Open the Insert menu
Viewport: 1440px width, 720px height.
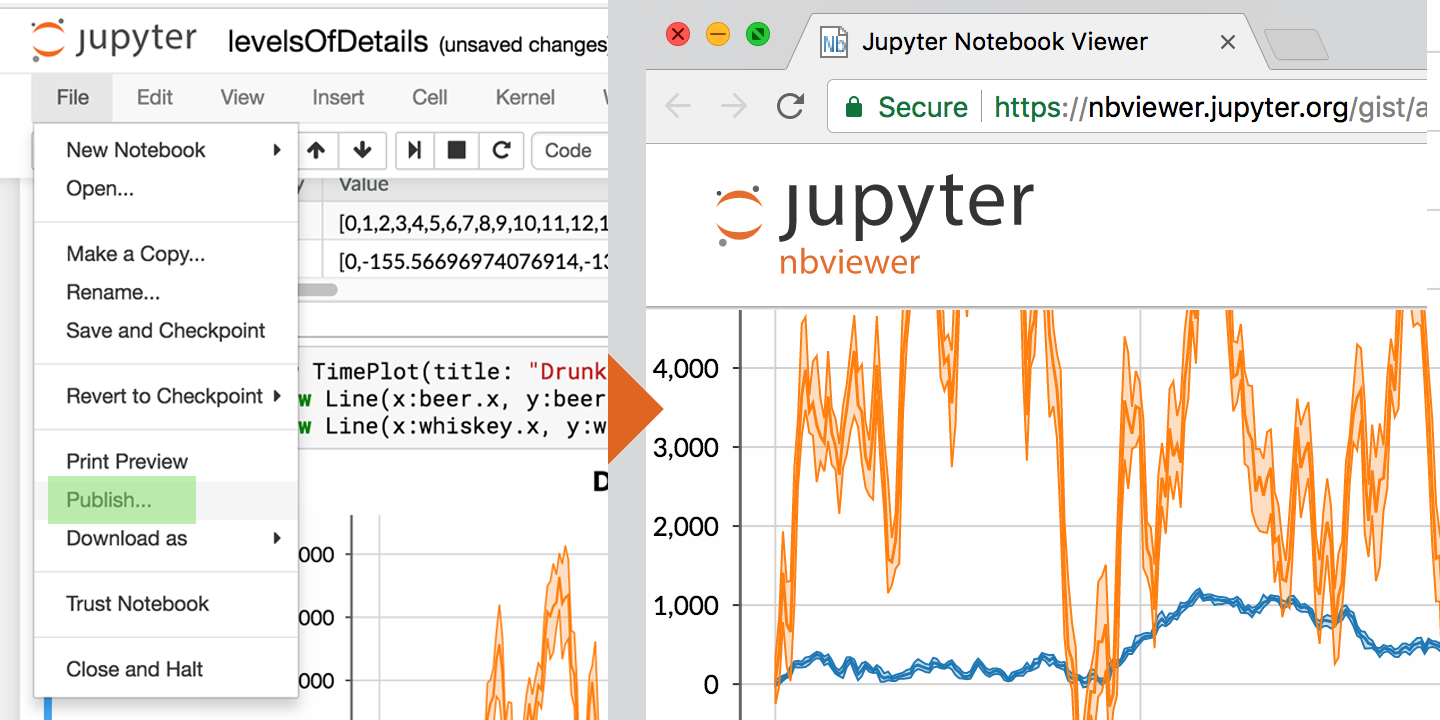[x=338, y=97]
